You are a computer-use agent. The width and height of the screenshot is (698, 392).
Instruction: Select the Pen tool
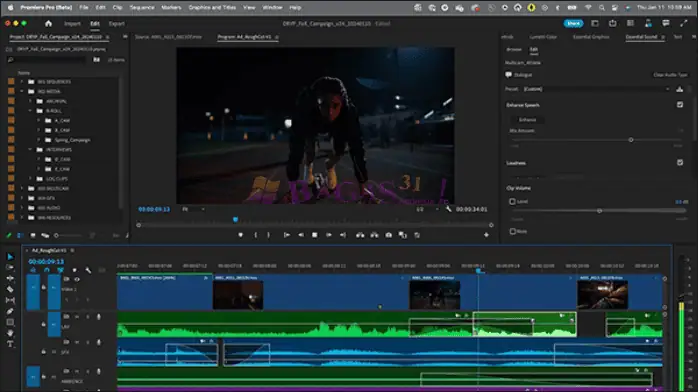(10, 311)
